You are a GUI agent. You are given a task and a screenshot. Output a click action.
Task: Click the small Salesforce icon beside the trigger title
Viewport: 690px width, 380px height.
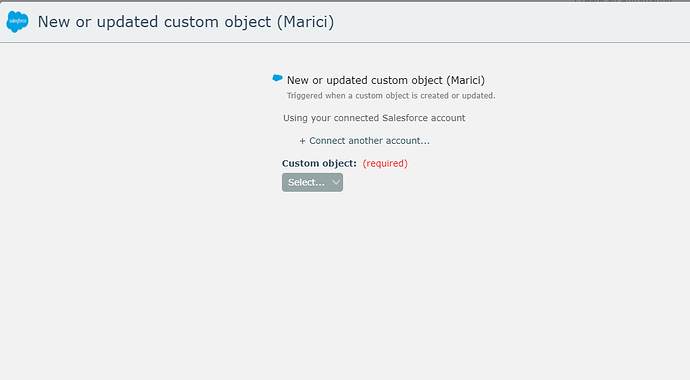coord(277,78)
